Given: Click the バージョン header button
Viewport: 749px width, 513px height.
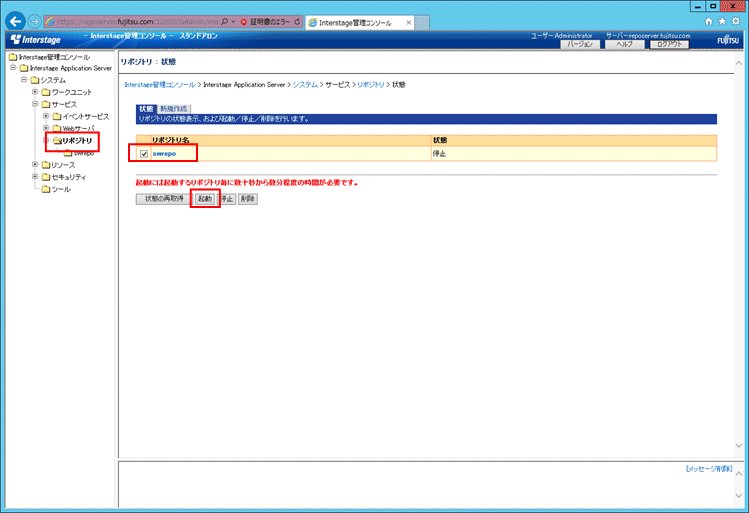Looking at the screenshot, I should tap(580, 44).
